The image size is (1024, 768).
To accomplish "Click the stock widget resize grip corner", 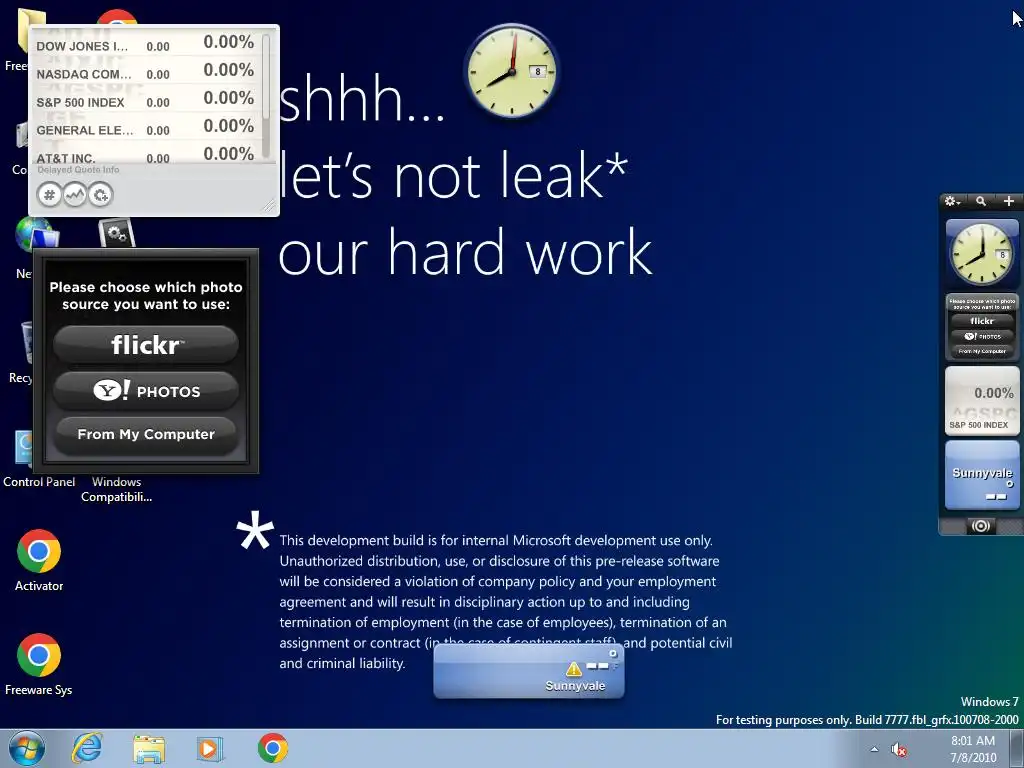I will pyautogui.click(x=269, y=206).
